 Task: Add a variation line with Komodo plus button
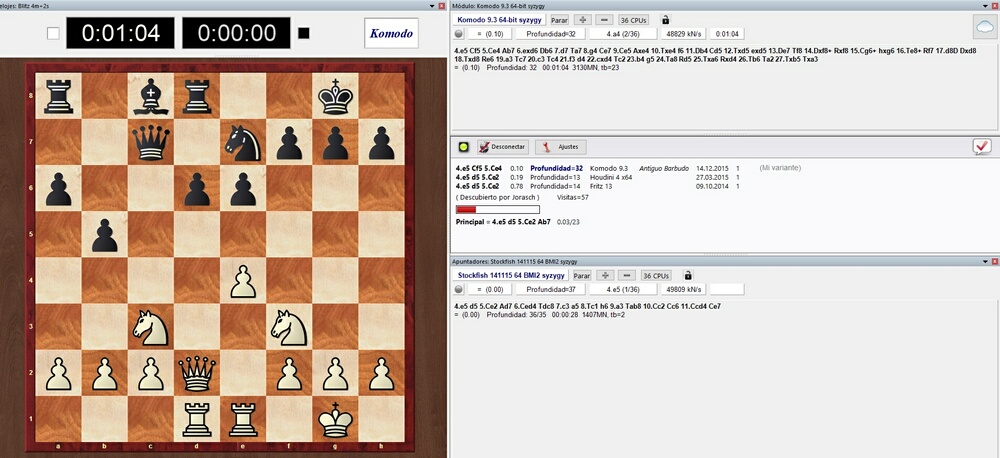(x=583, y=20)
